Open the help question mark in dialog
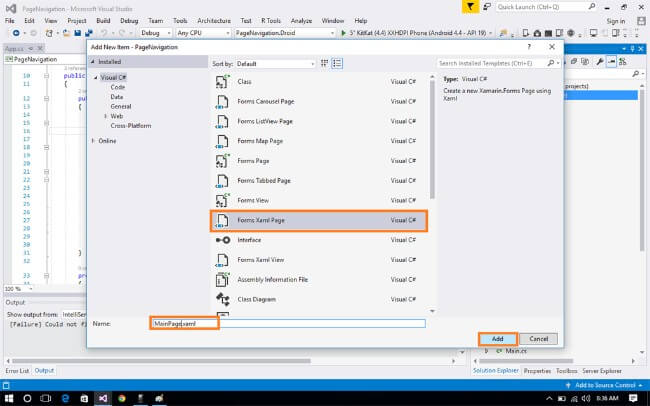The width and height of the screenshot is (650, 406). [x=529, y=47]
